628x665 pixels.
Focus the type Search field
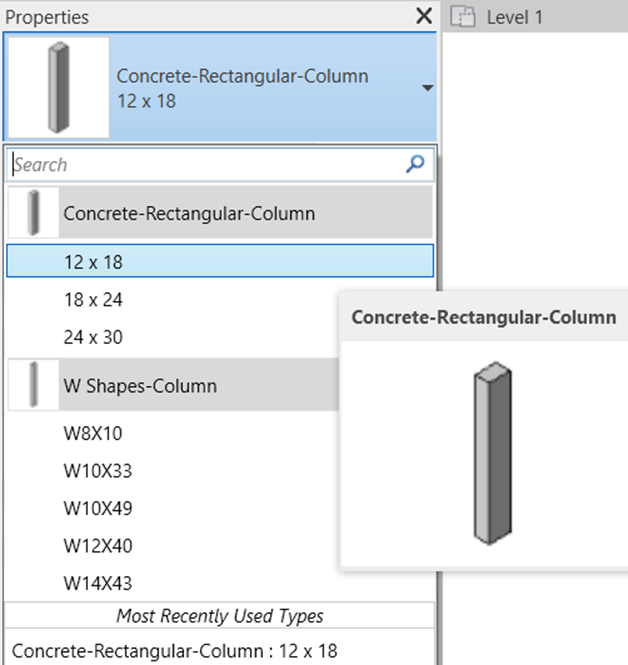tap(220, 165)
